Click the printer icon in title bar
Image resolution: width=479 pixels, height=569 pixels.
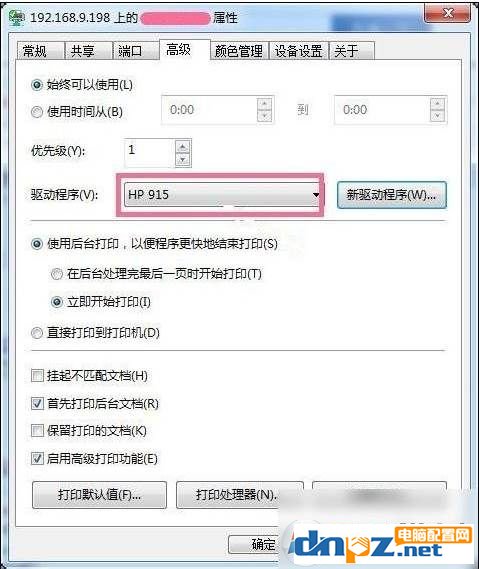pos(17,18)
